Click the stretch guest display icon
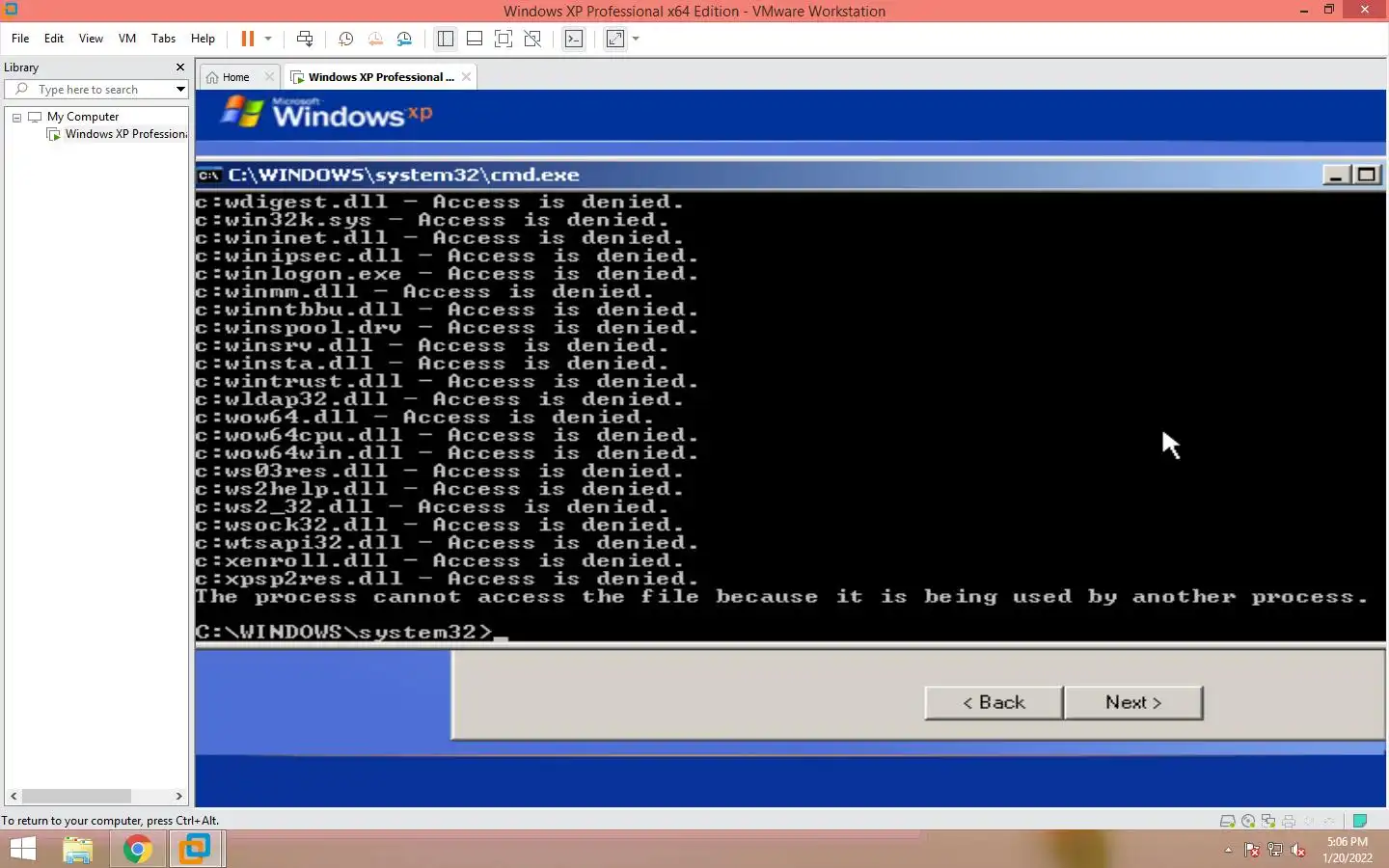This screenshot has height=868, width=1389. pyautogui.click(x=615, y=39)
